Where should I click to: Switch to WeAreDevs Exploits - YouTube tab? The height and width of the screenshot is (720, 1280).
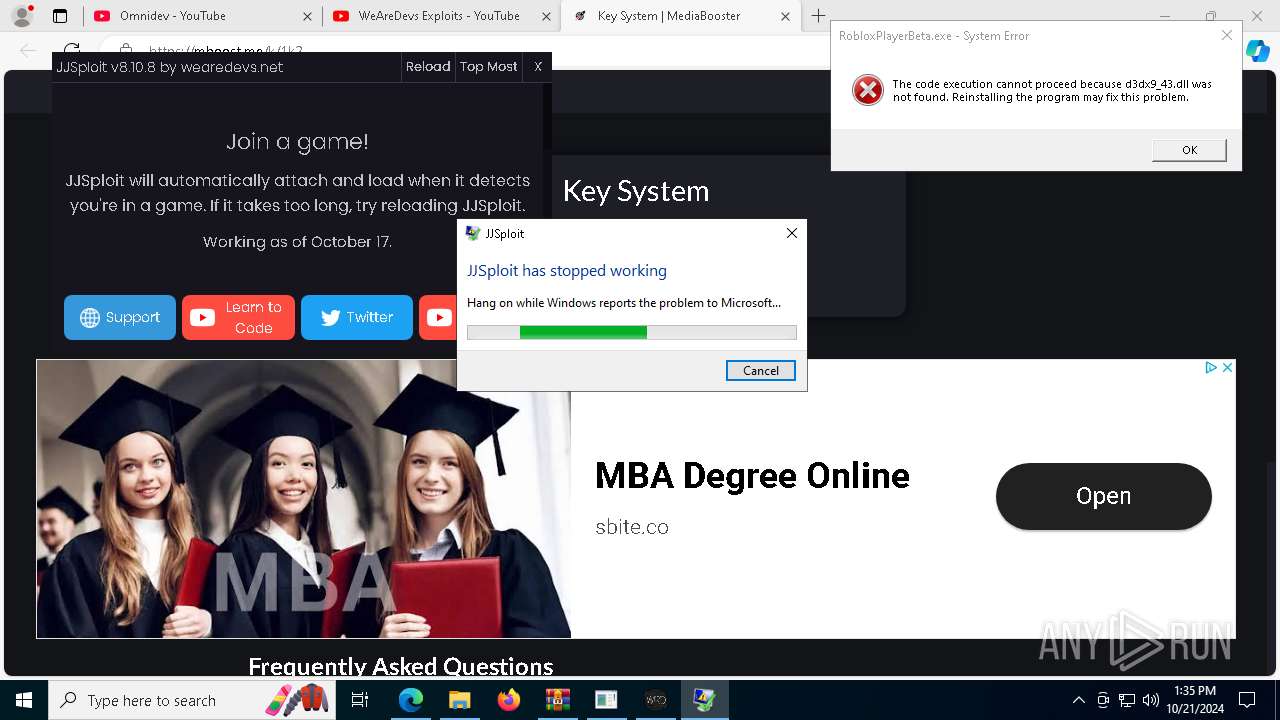pyautogui.click(x=440, y=16)
